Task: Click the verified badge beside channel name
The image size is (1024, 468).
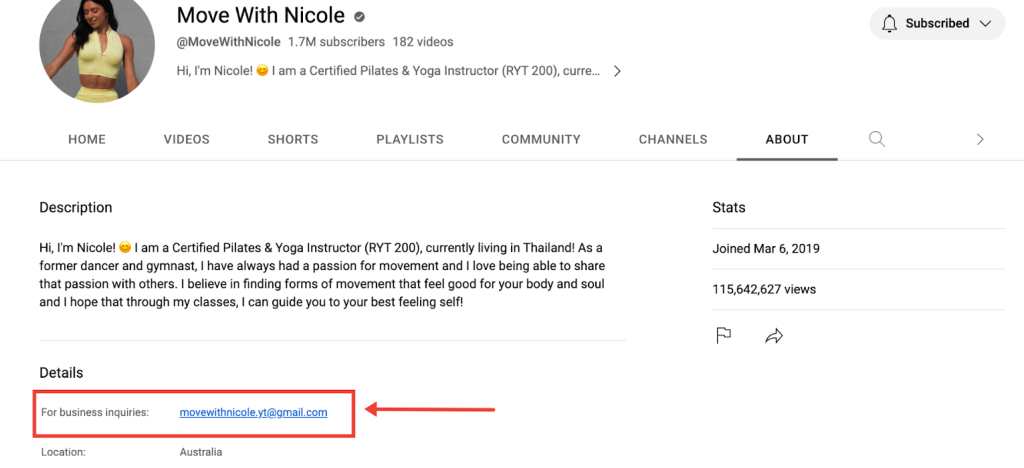Action: [360, 17]
